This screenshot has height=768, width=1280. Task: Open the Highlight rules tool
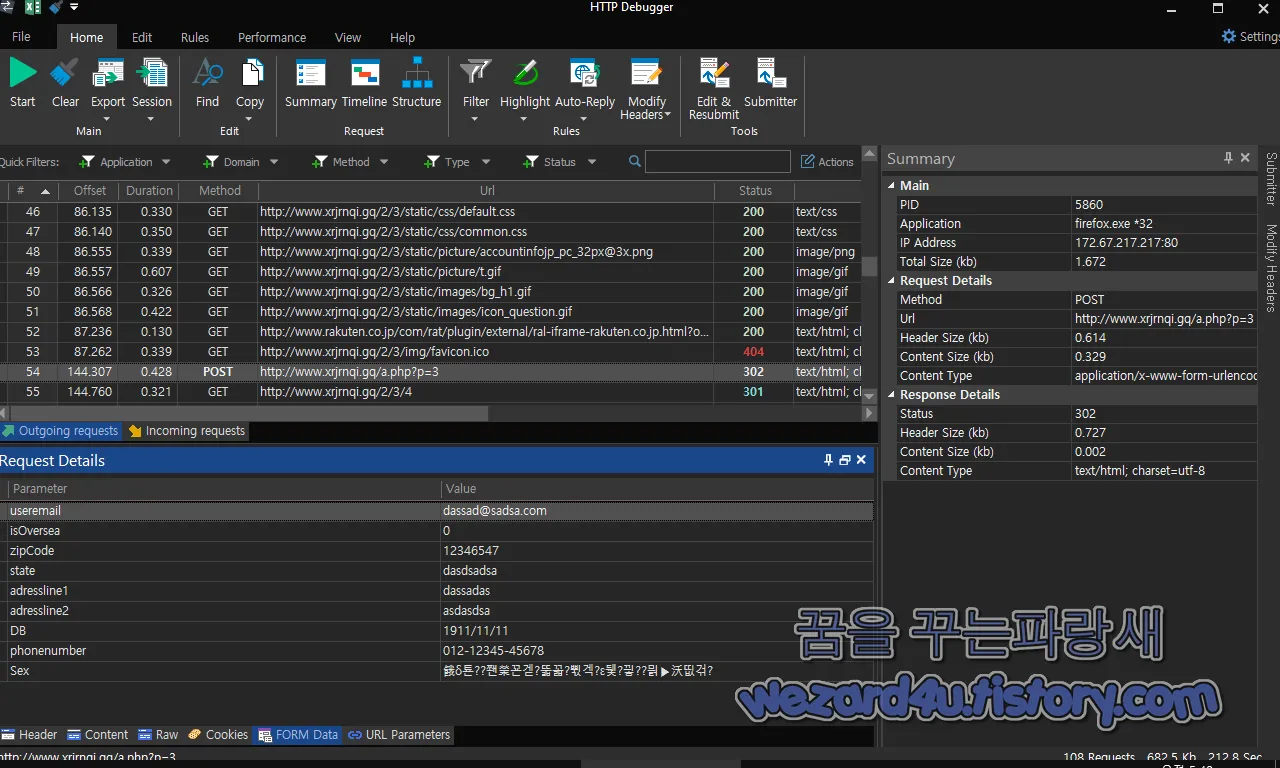525,88
